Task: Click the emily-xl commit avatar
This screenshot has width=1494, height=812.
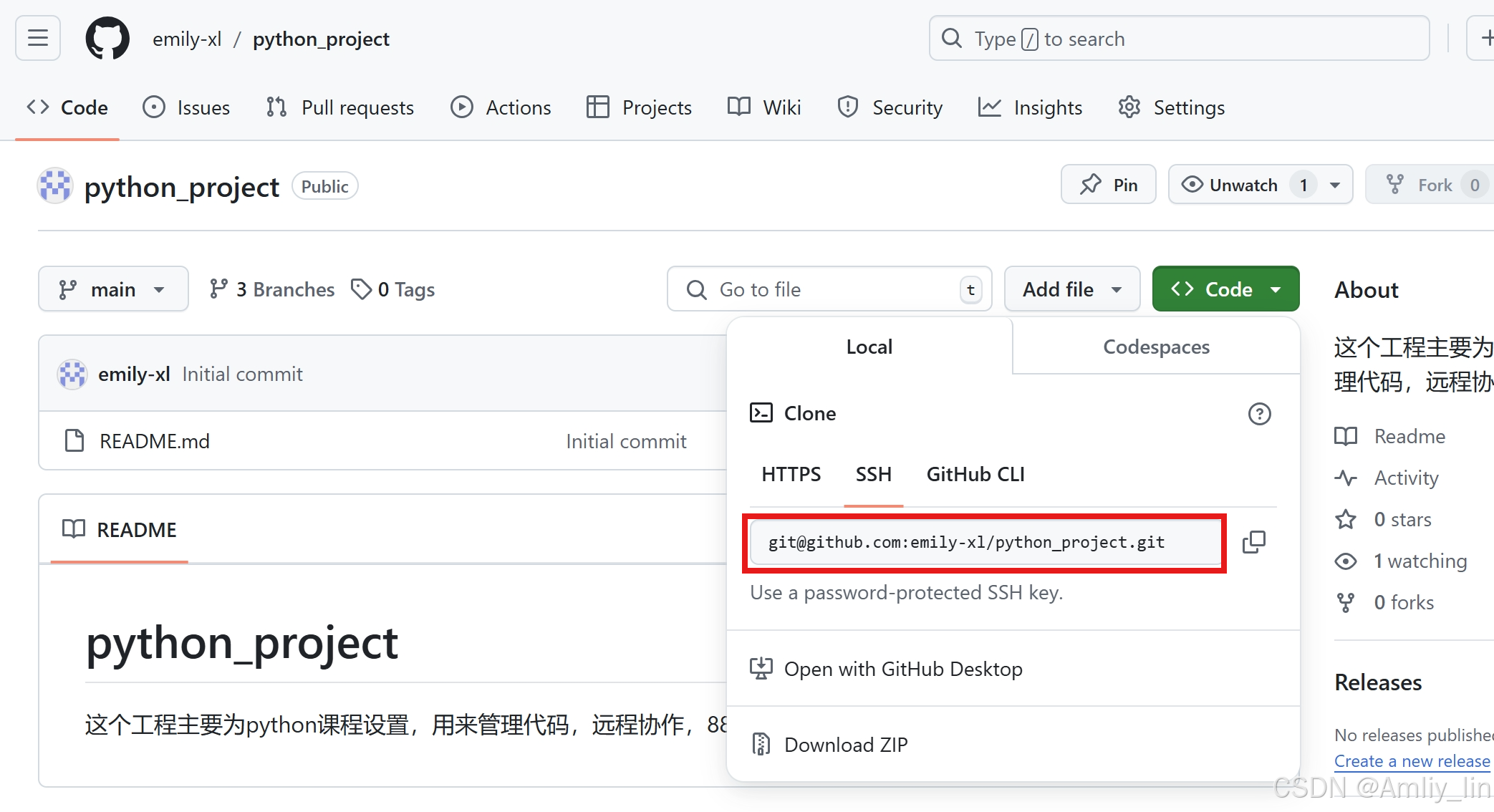Action: point(72,374)
